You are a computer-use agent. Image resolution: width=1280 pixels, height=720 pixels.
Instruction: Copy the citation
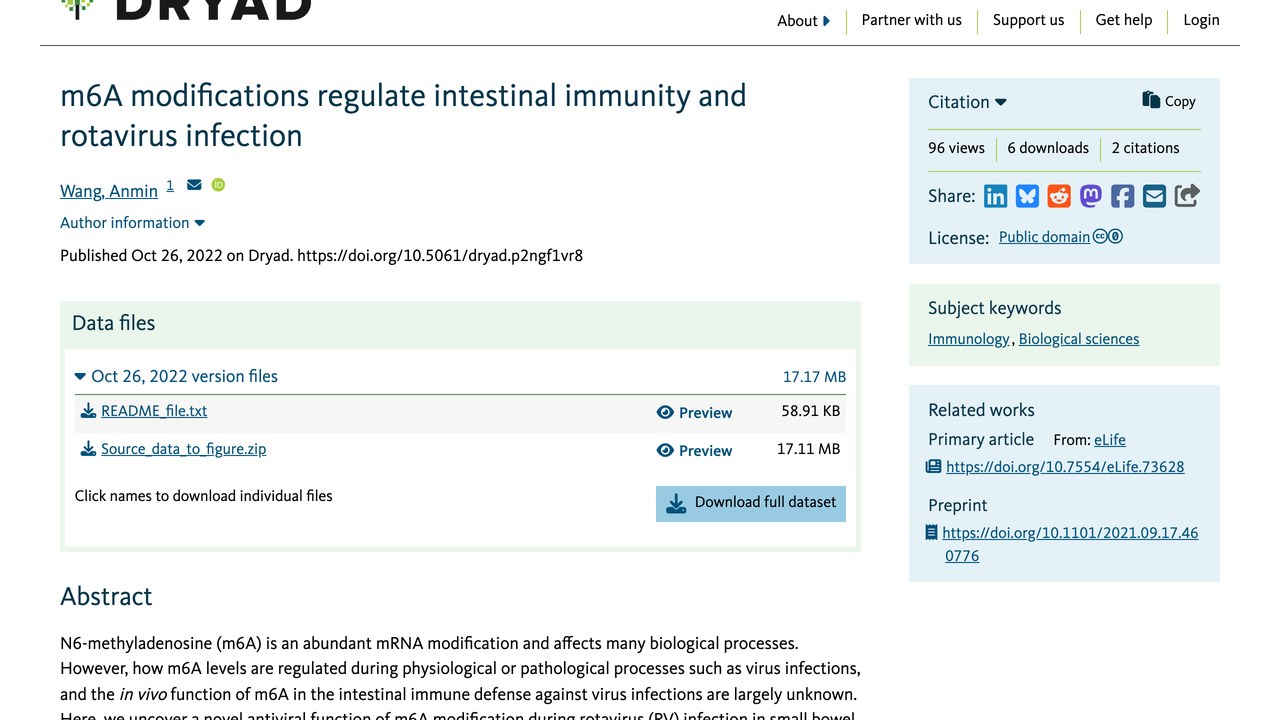coord(1169,101)
